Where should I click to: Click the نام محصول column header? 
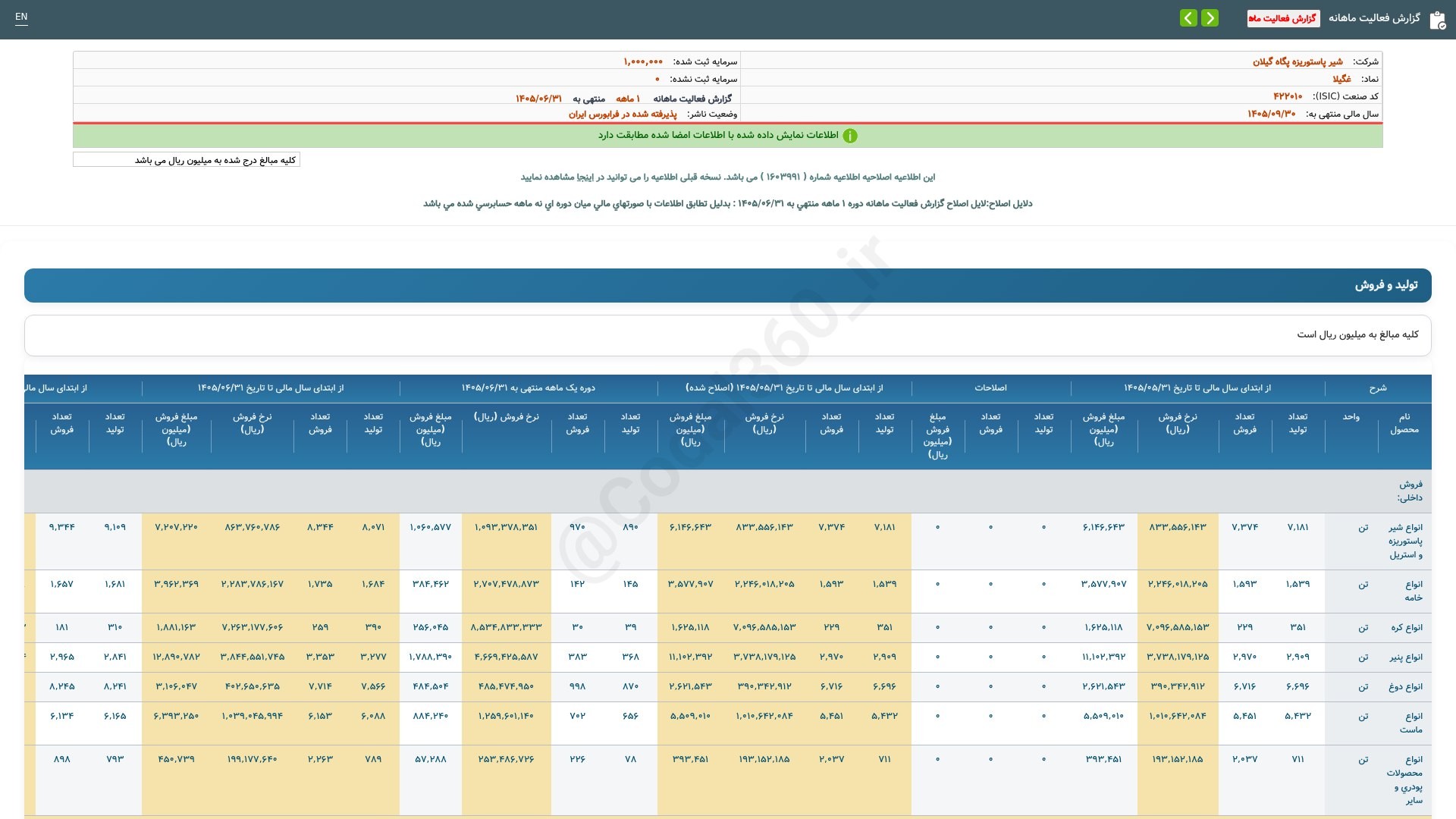(x=1404, y=423)
